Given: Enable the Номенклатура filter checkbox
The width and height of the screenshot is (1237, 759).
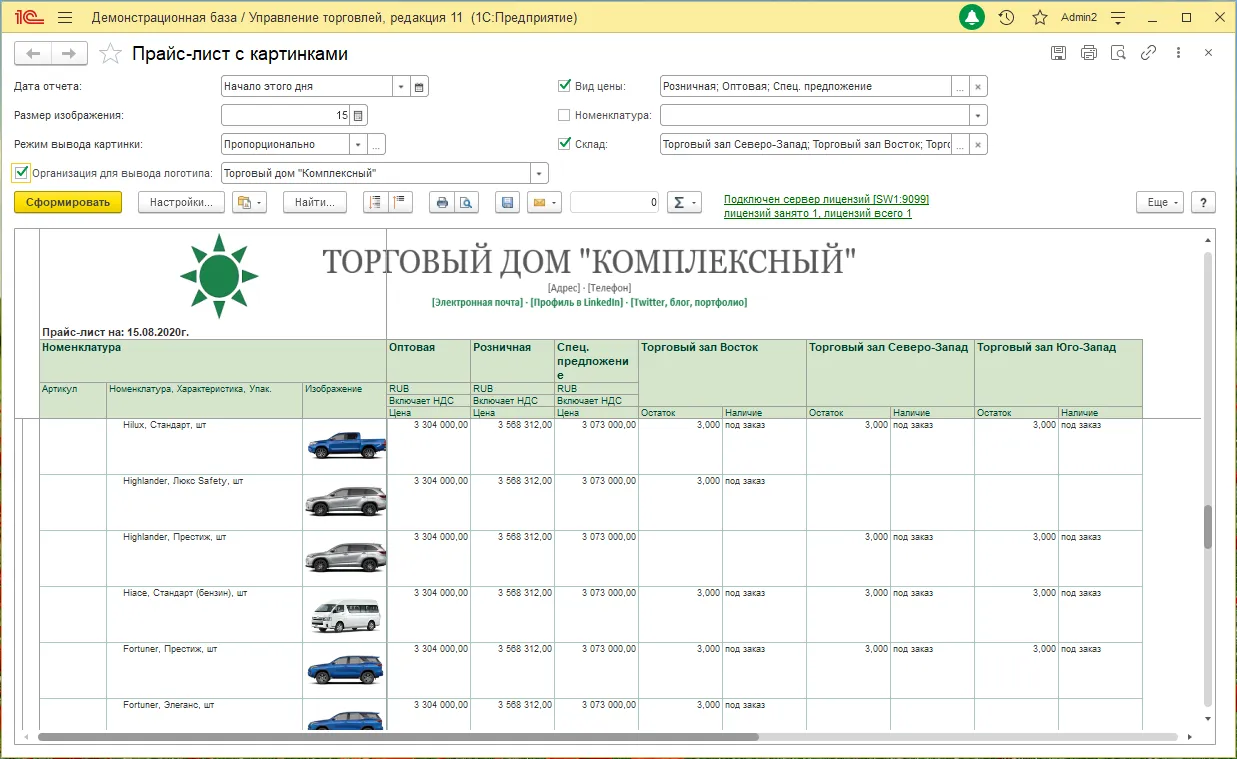Looking at the screenshot, I should (564, 115).
